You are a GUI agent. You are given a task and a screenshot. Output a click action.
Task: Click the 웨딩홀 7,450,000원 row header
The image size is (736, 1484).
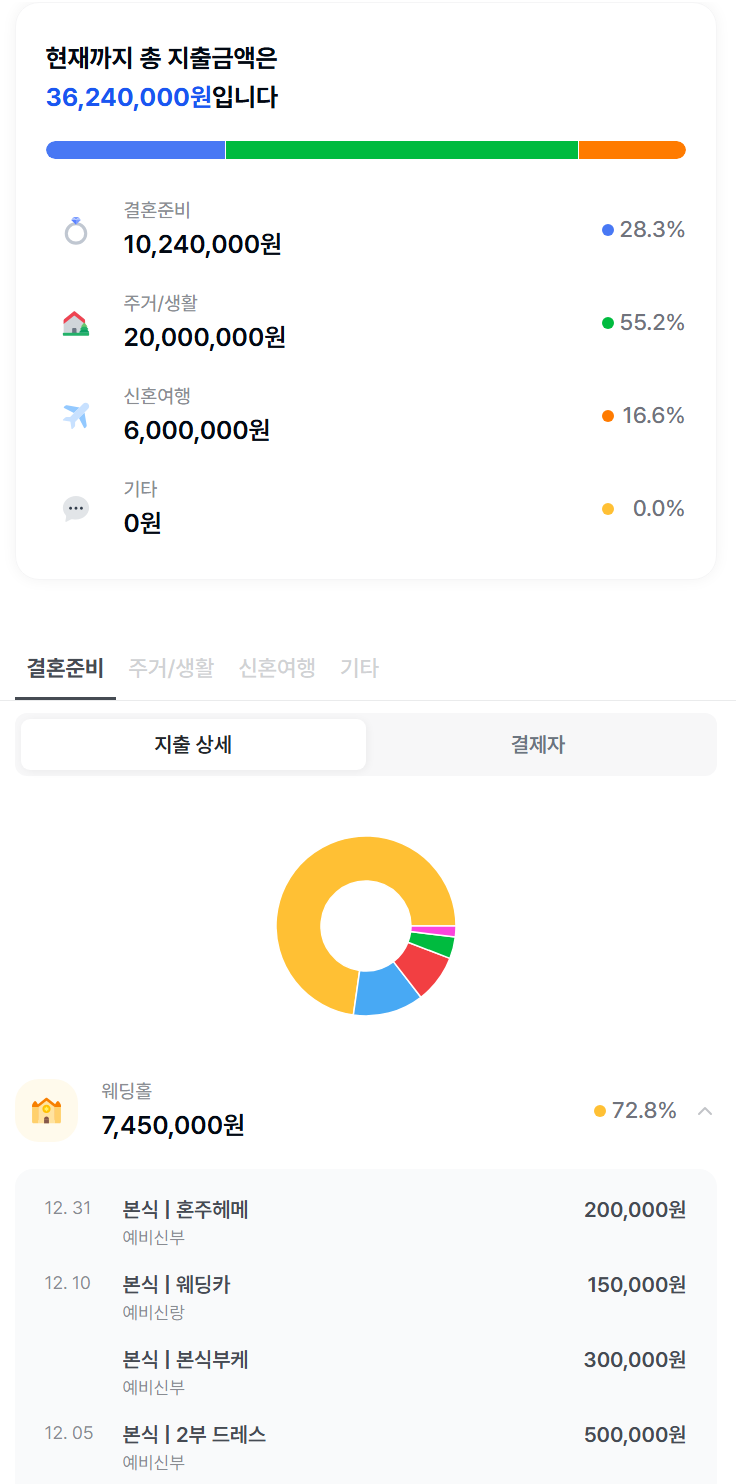pyautogui.click(x=300, y=1111)
